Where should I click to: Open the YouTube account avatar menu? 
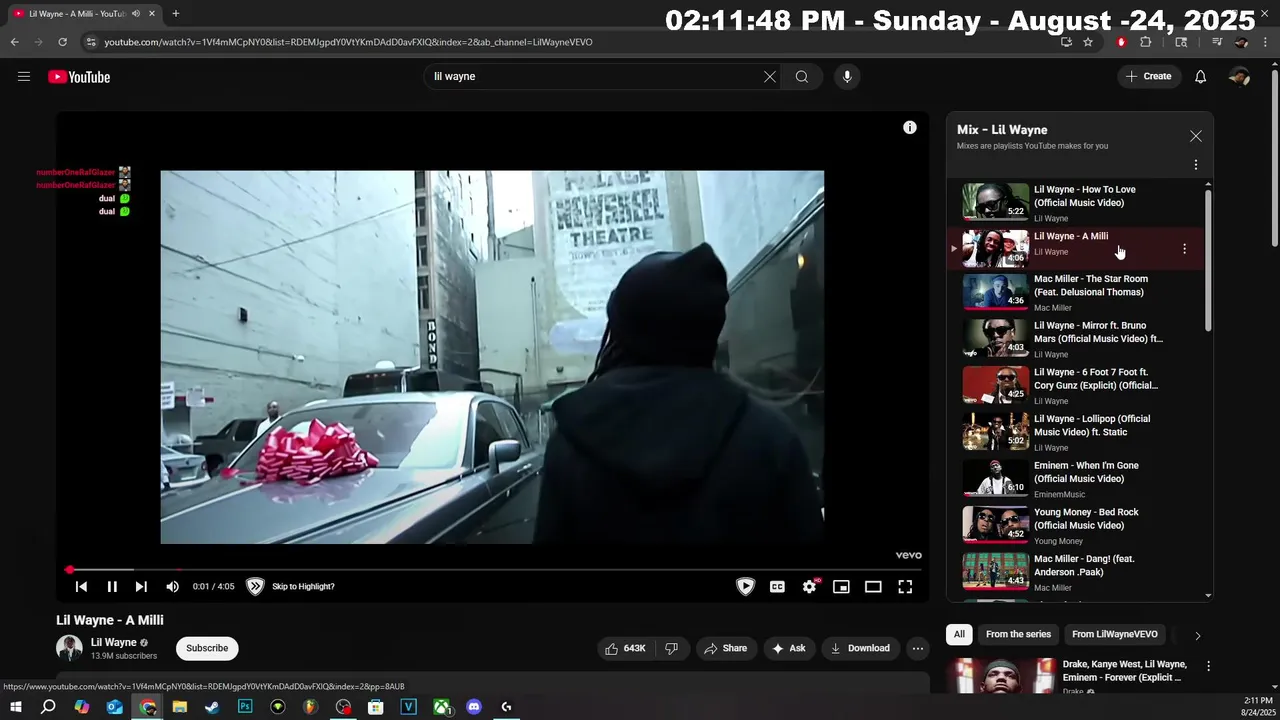pyautogui.click(x=1240, y=76)
